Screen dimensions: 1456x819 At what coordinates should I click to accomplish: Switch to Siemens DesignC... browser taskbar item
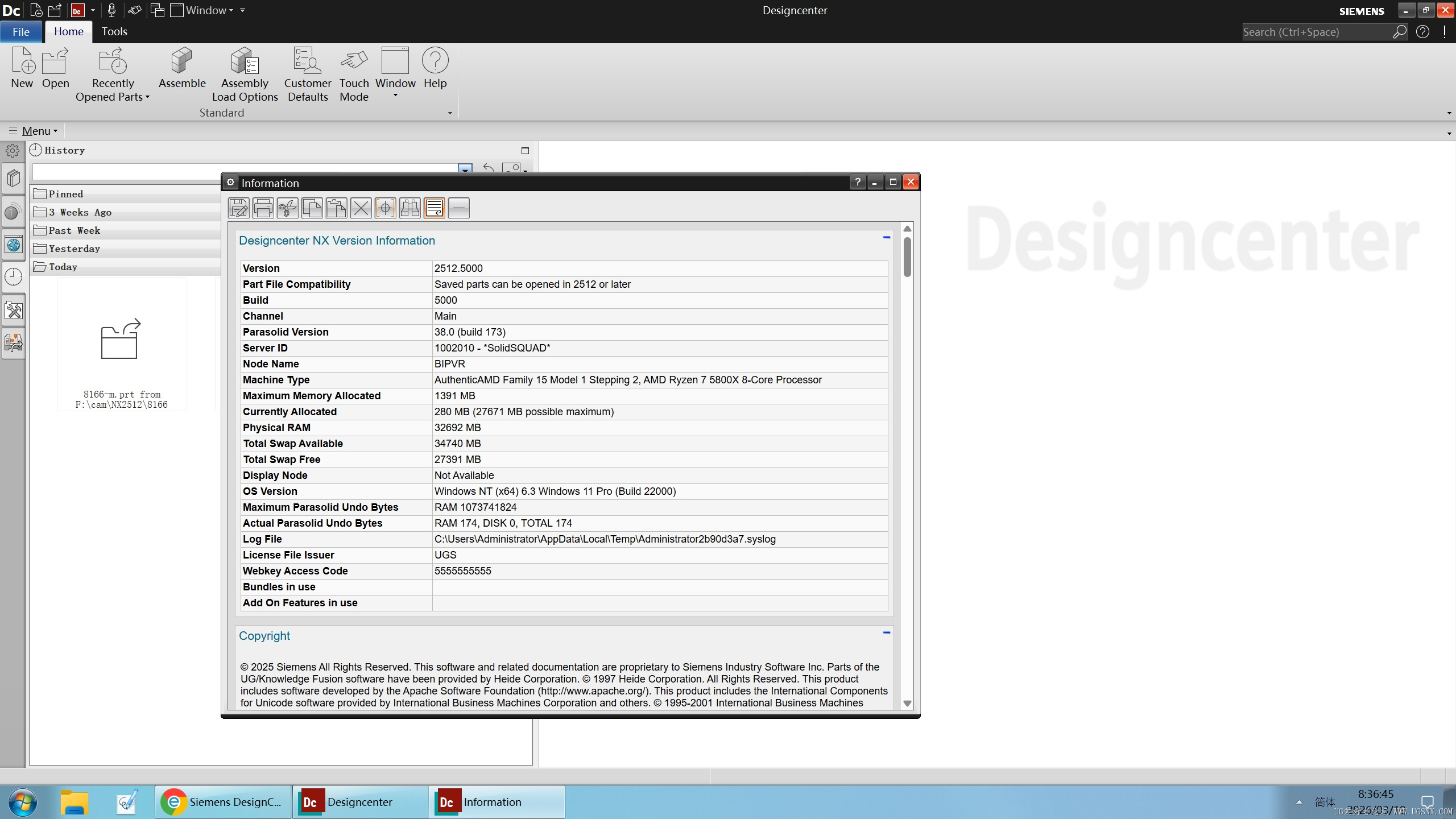click(x=223, y=802)
